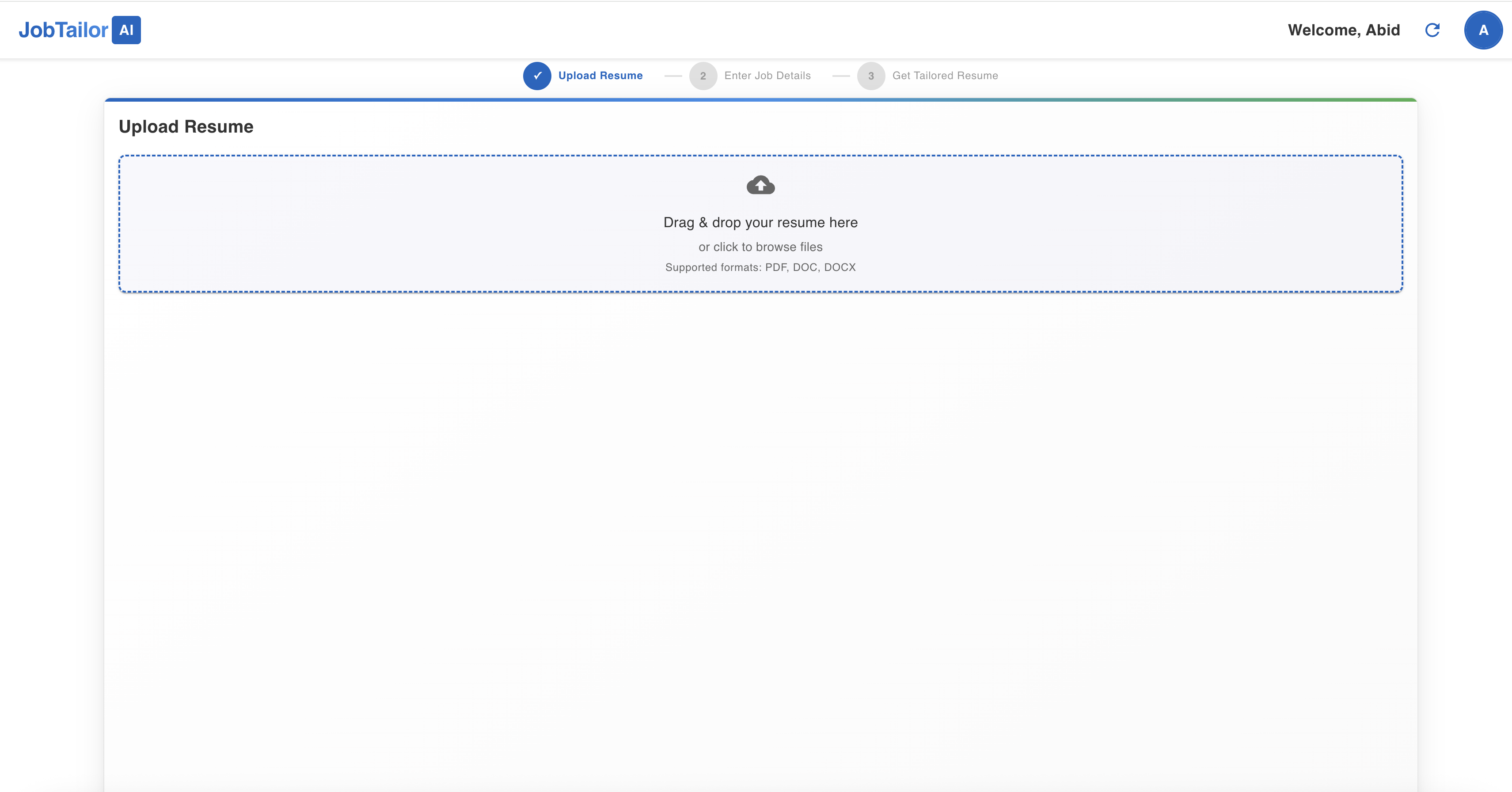Click the refresh icon in header
1512x792 pixels.
[1432, 30]
